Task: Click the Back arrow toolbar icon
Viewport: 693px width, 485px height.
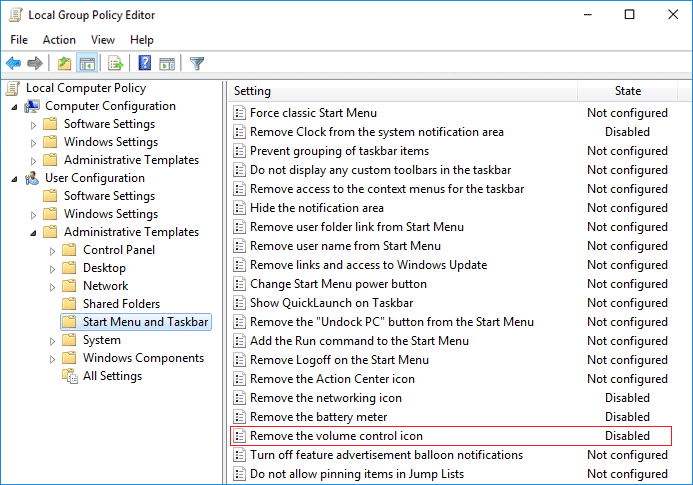Action: 14,64
